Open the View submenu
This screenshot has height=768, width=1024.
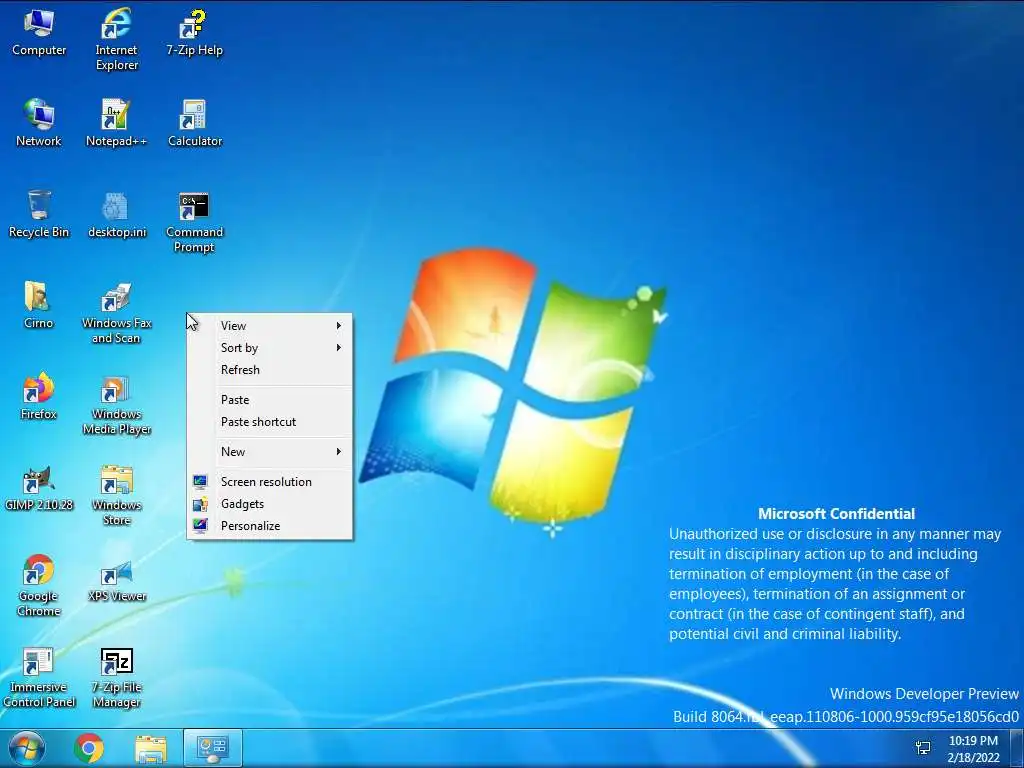(270, 325)
